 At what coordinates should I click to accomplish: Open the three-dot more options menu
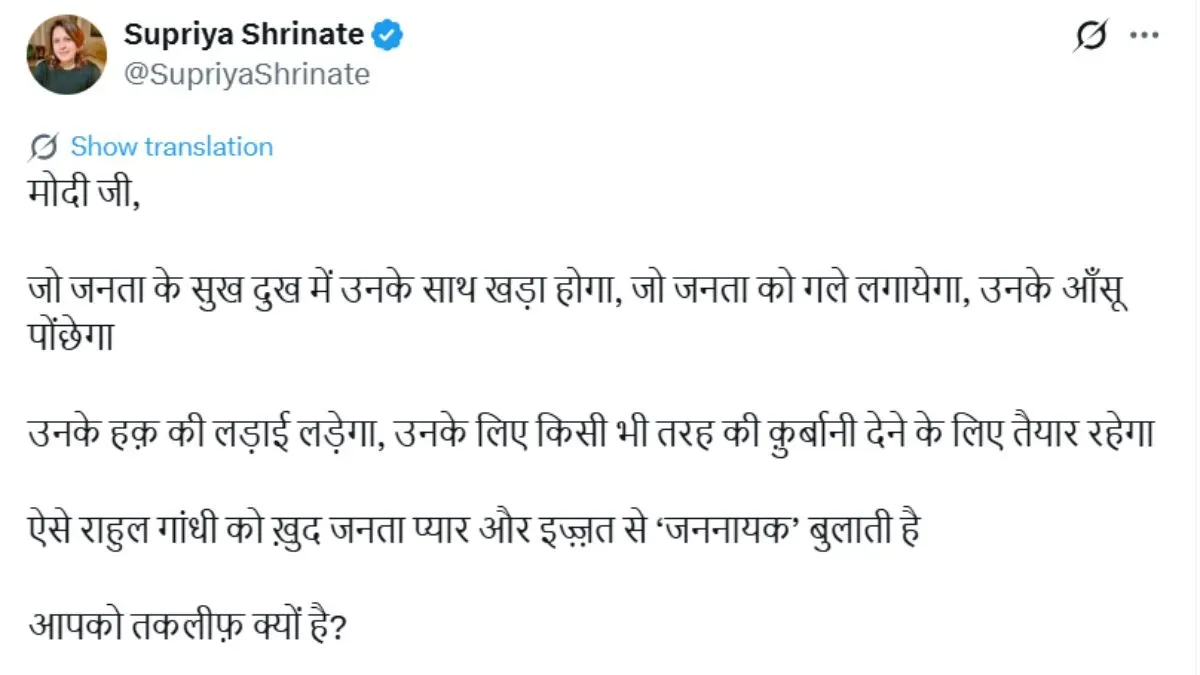[x=1144, y=36]
